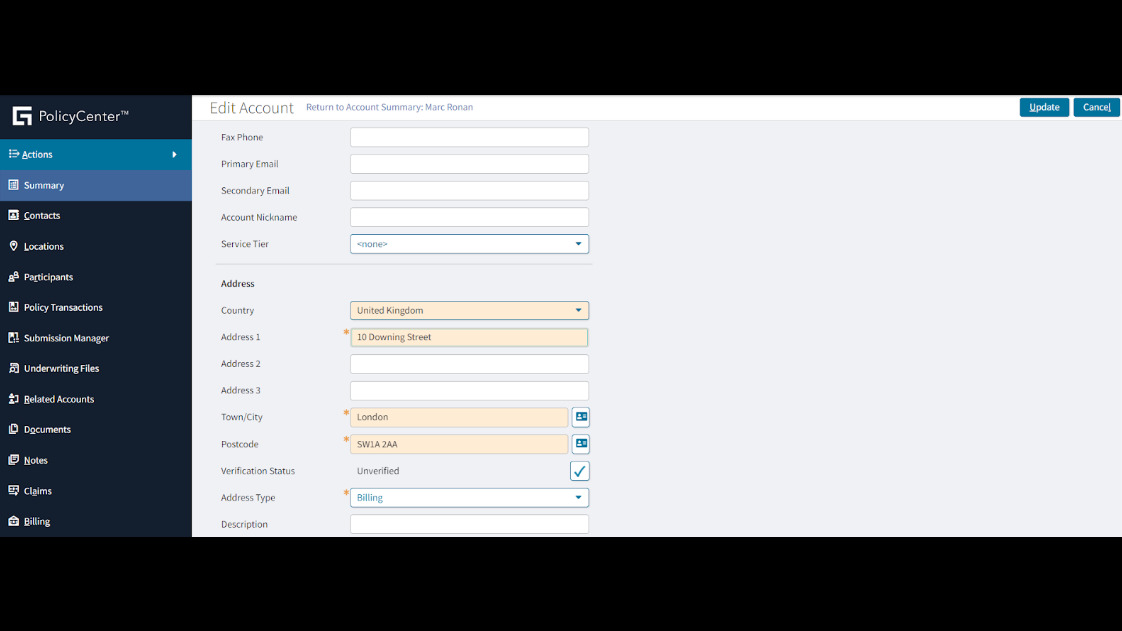
Task: Open the Billing section
Action: pyautogui.click(x=35, y=521)
